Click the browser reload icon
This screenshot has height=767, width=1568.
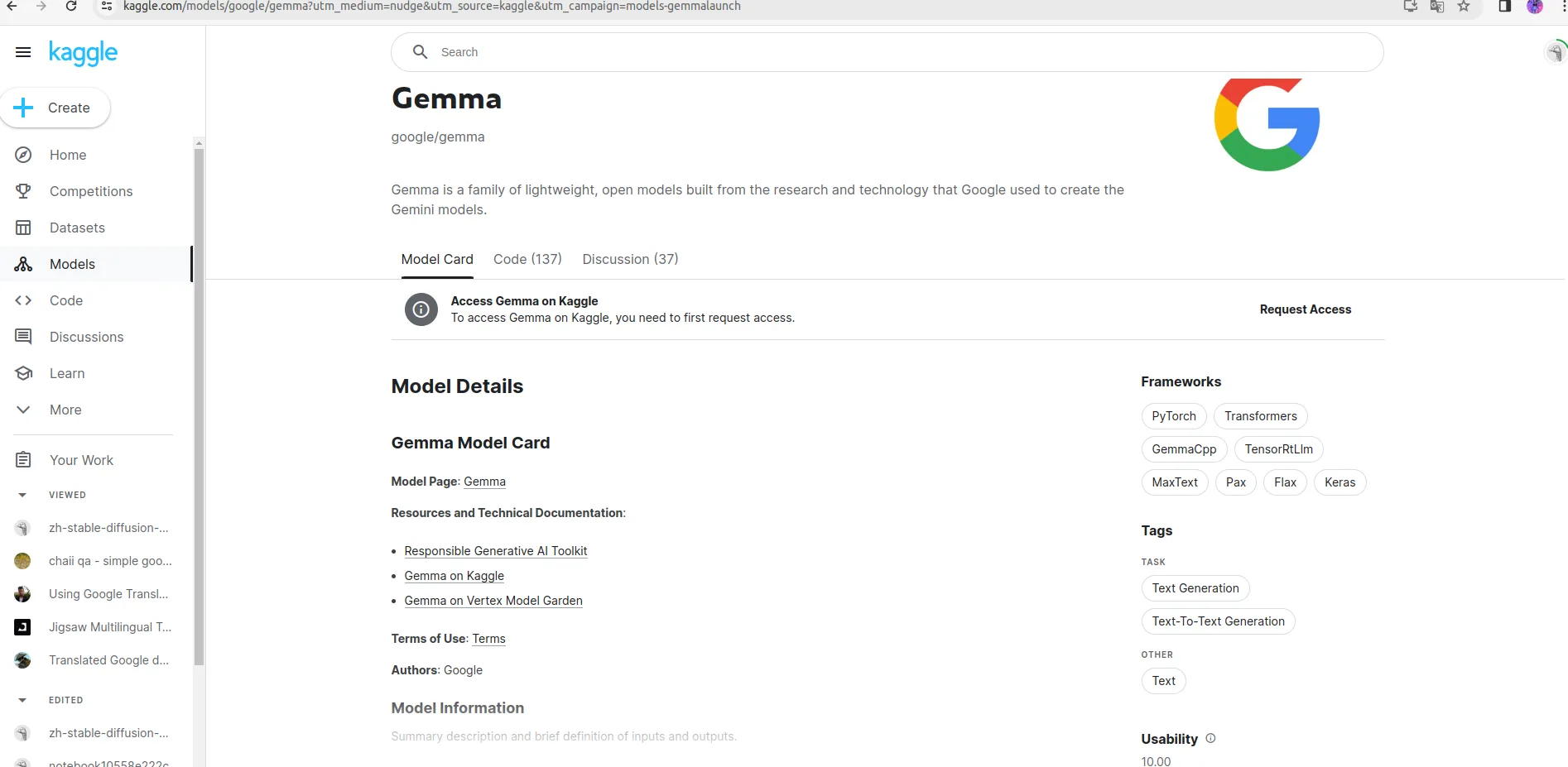point(71,7)
